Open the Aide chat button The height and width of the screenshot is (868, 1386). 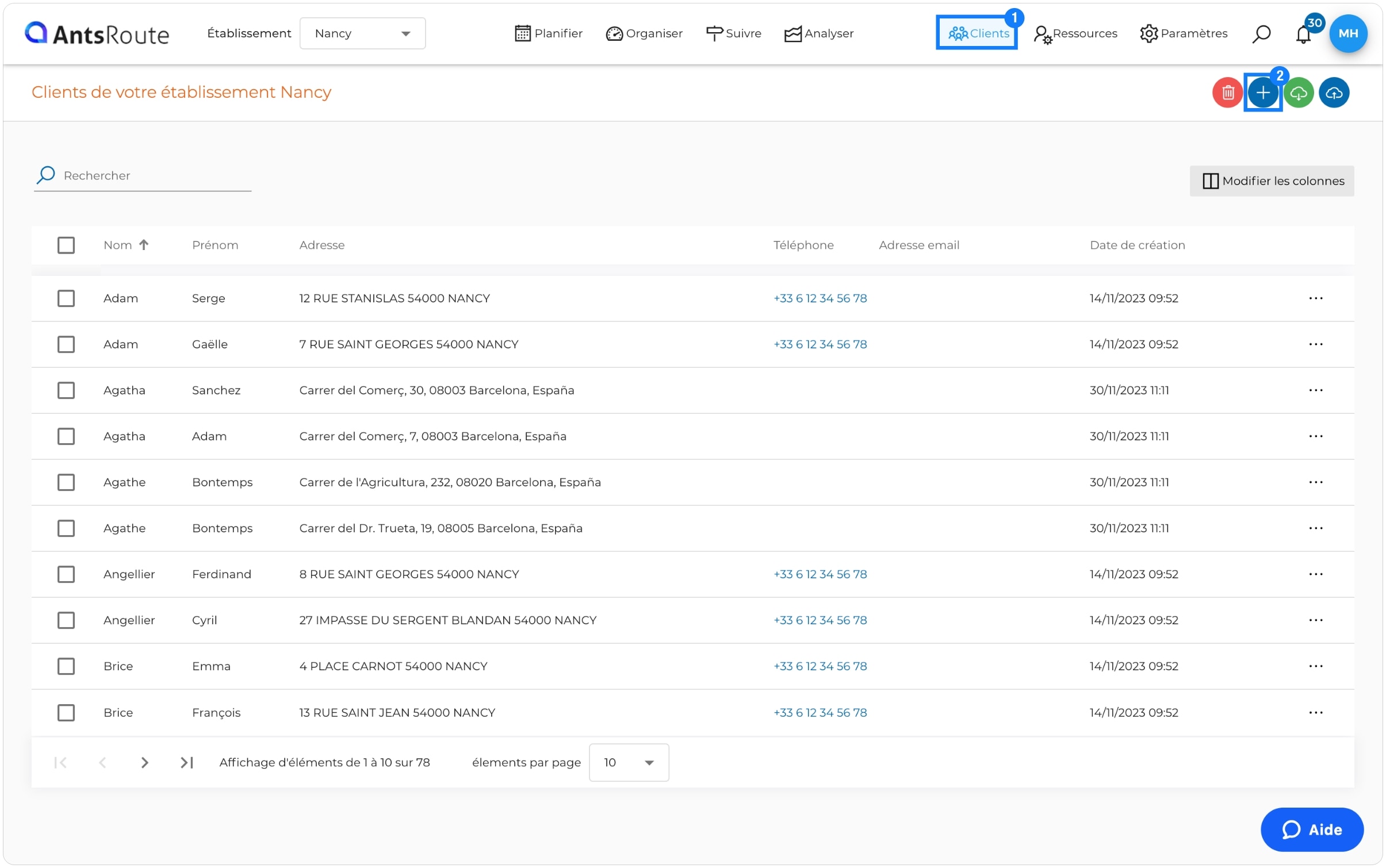click(1312, 829)
